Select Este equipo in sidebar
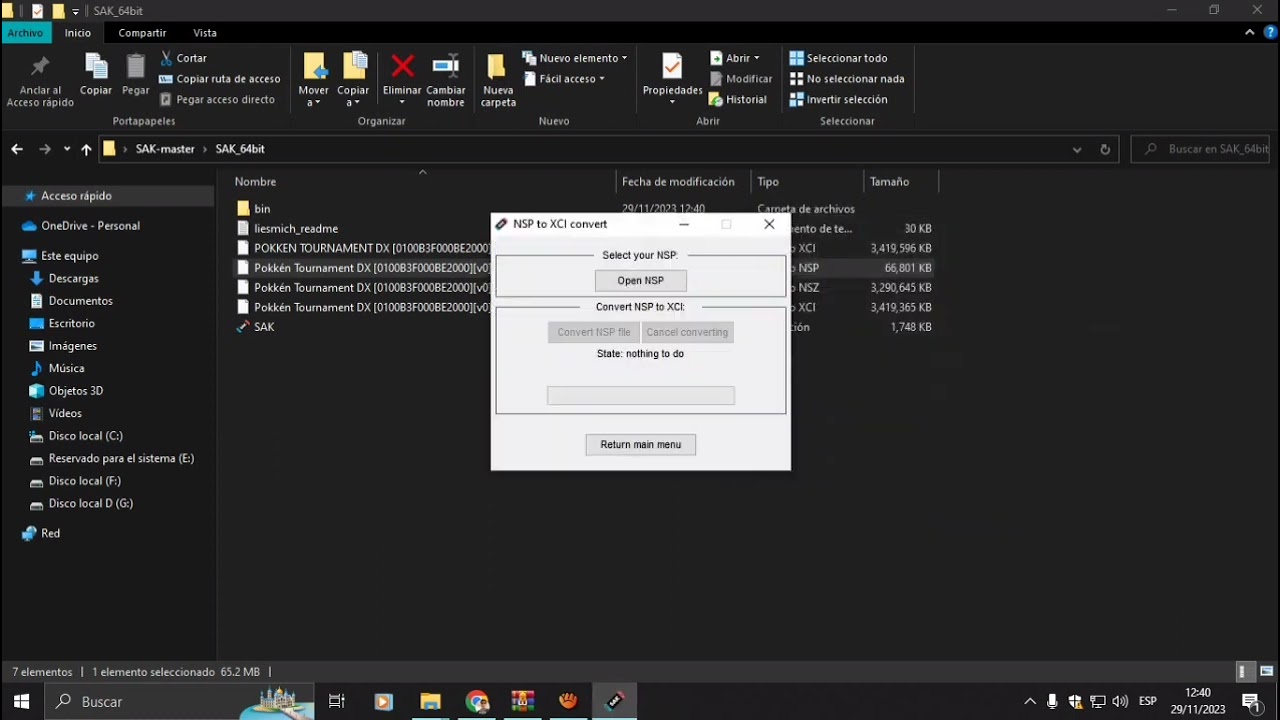 [69, 256]
